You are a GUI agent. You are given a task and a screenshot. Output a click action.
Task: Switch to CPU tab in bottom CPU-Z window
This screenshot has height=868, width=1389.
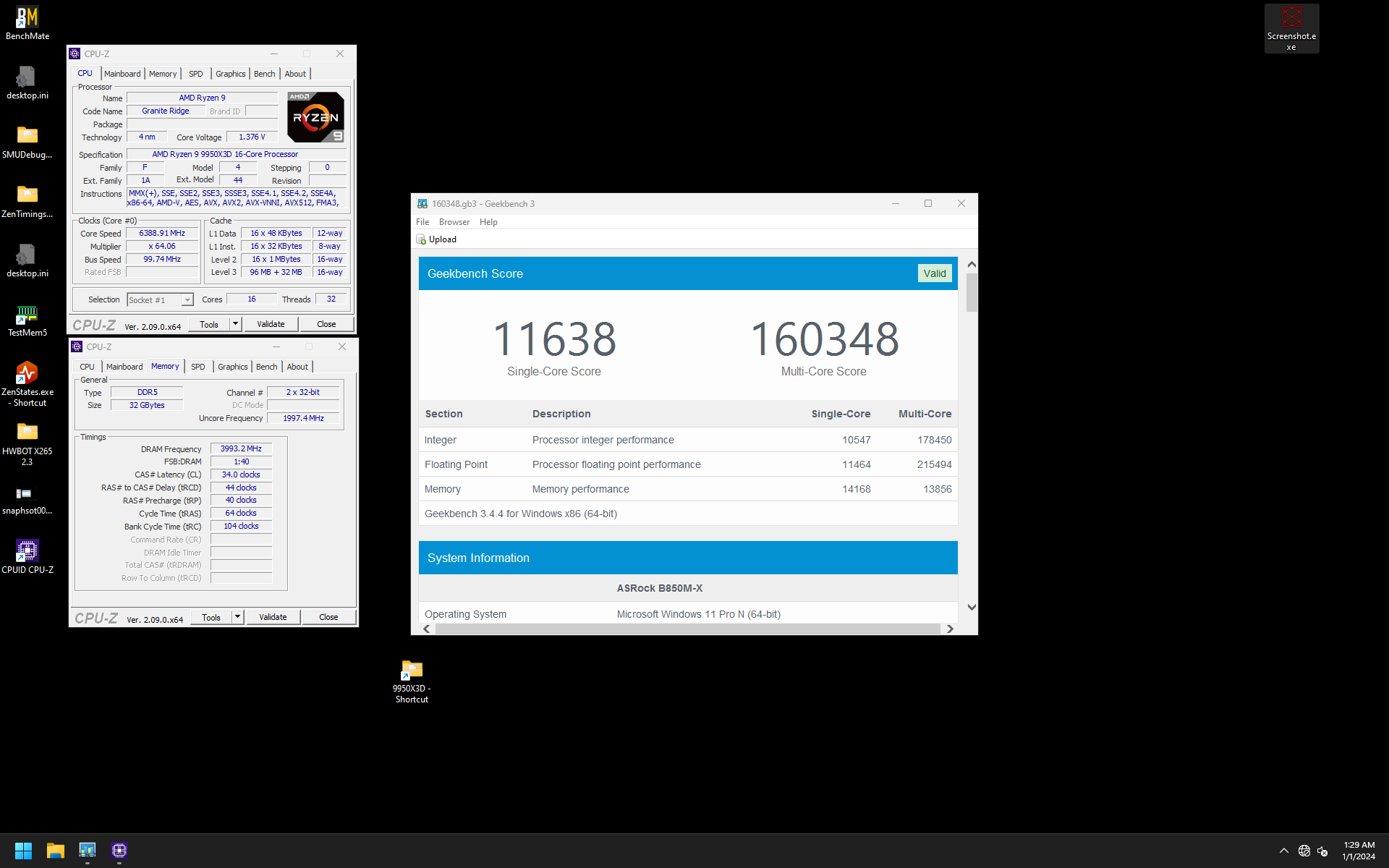point(88,367)
